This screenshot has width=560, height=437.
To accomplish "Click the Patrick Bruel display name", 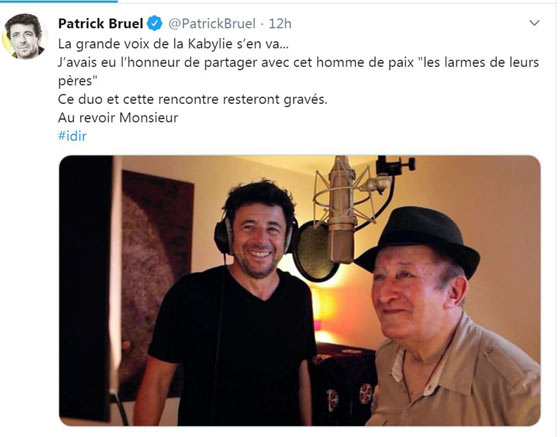I will pyautogui.click(x=101, y=24).
